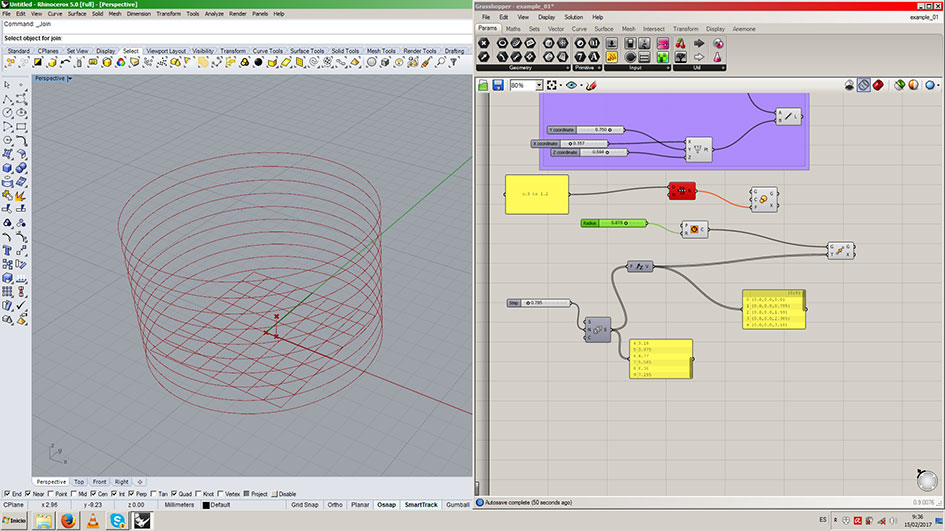The image size is (945, 531).
Task: Switch to the Maths tab in Grasshopper
Action: 513,28
